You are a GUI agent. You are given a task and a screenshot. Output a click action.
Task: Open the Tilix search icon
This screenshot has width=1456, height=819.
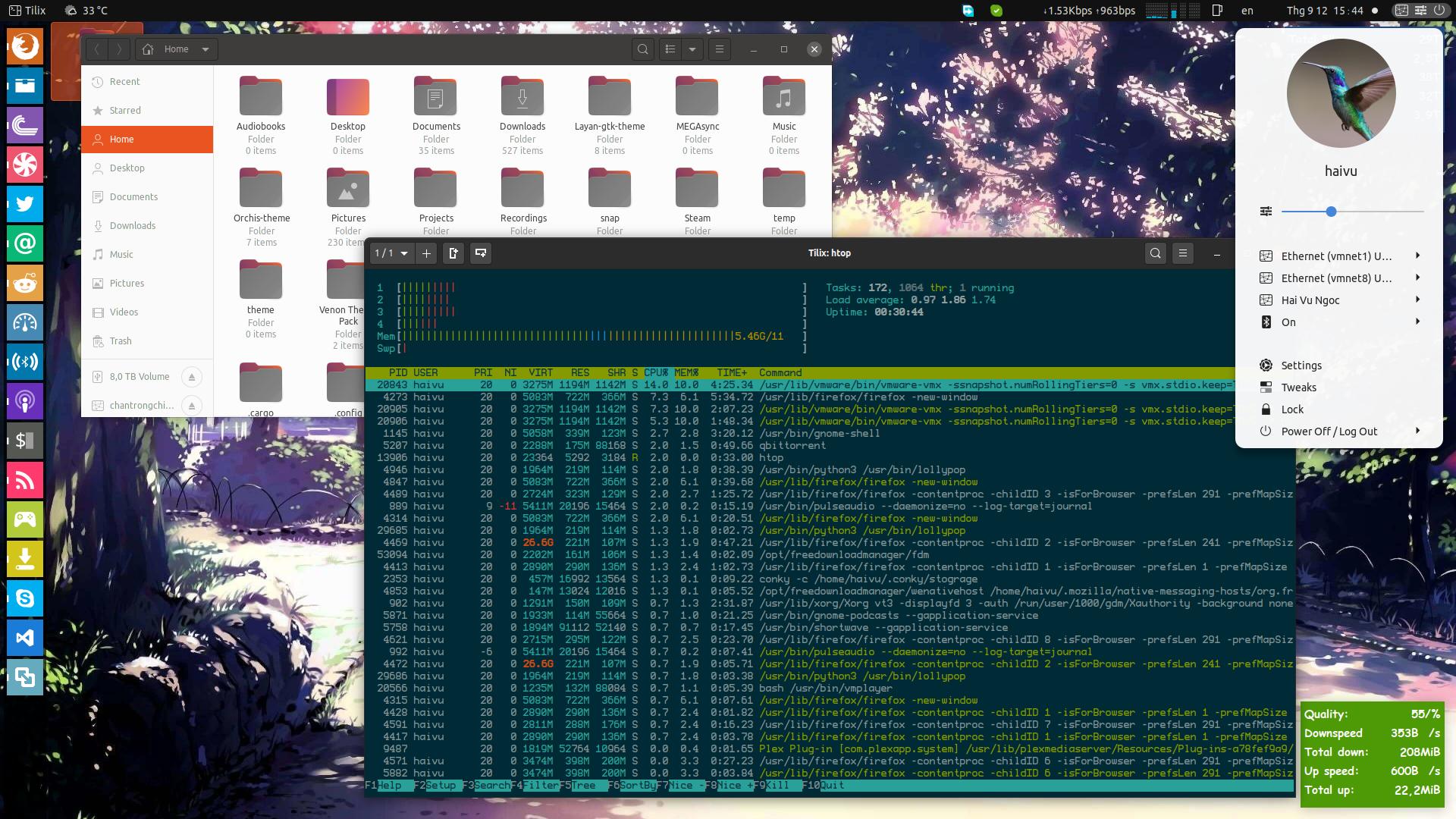click(1156, 253)
